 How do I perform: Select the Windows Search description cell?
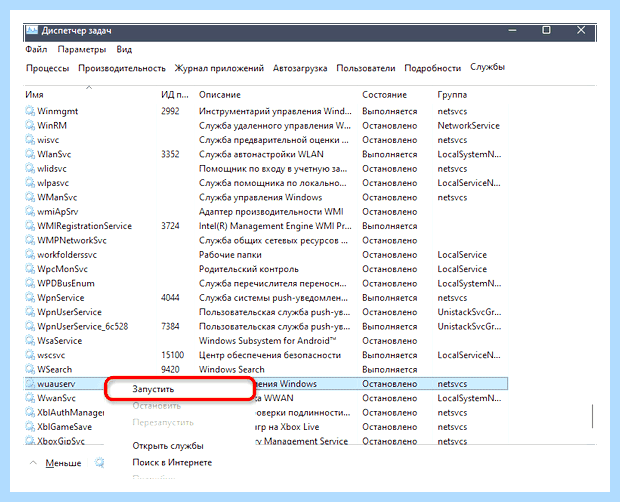click(x=232, y=370)
